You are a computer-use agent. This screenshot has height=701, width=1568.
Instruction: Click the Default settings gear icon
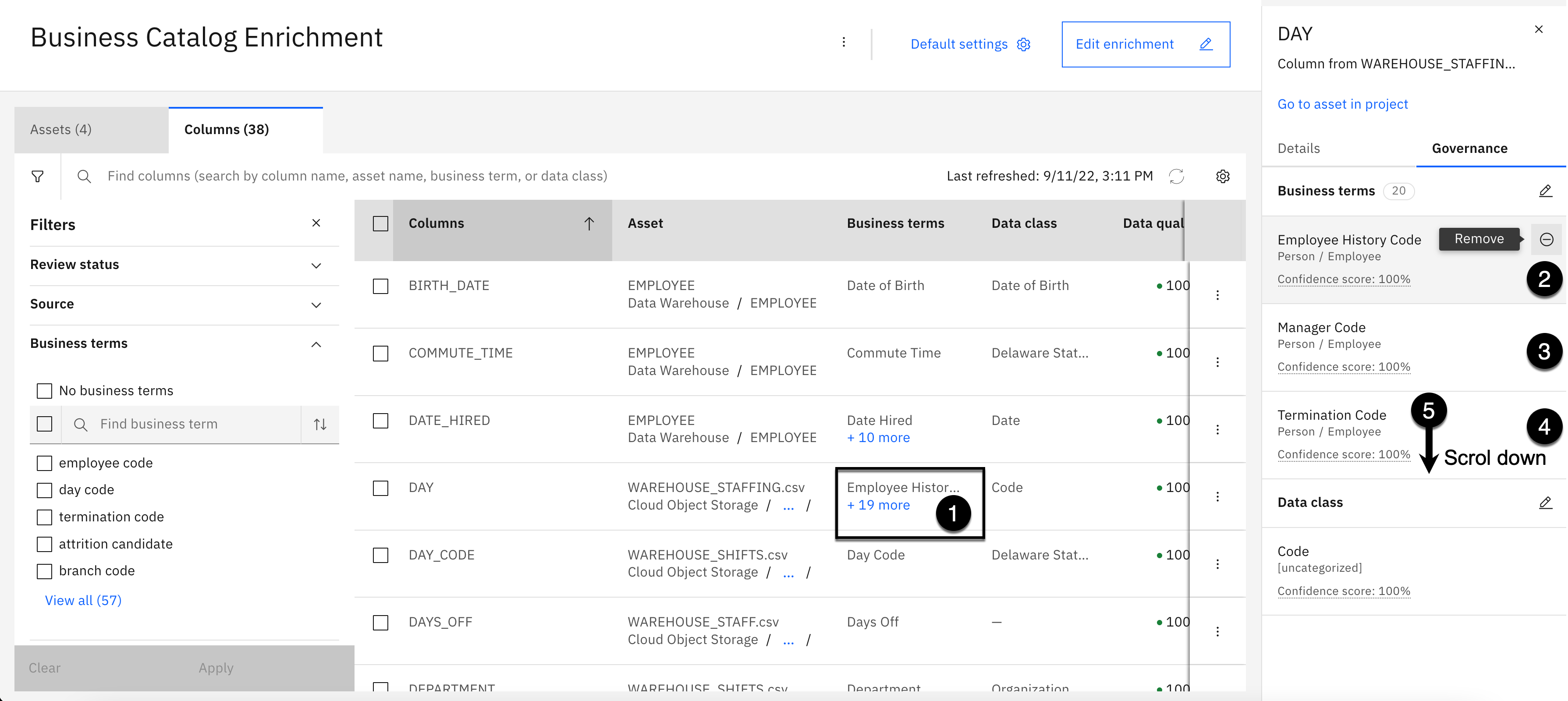pos(1023,44)
